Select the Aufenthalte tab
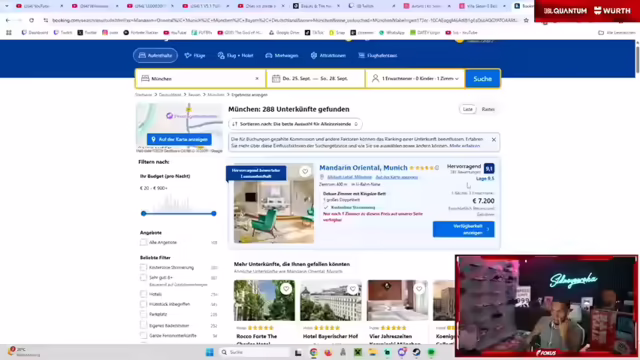640x360 pixels. pyautogui.click(x=155, y=56)
